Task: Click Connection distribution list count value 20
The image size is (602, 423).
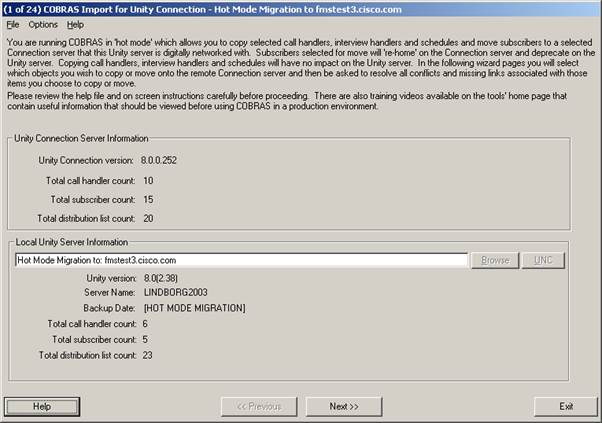Action: pyautogui.click(x=148, y=218)
